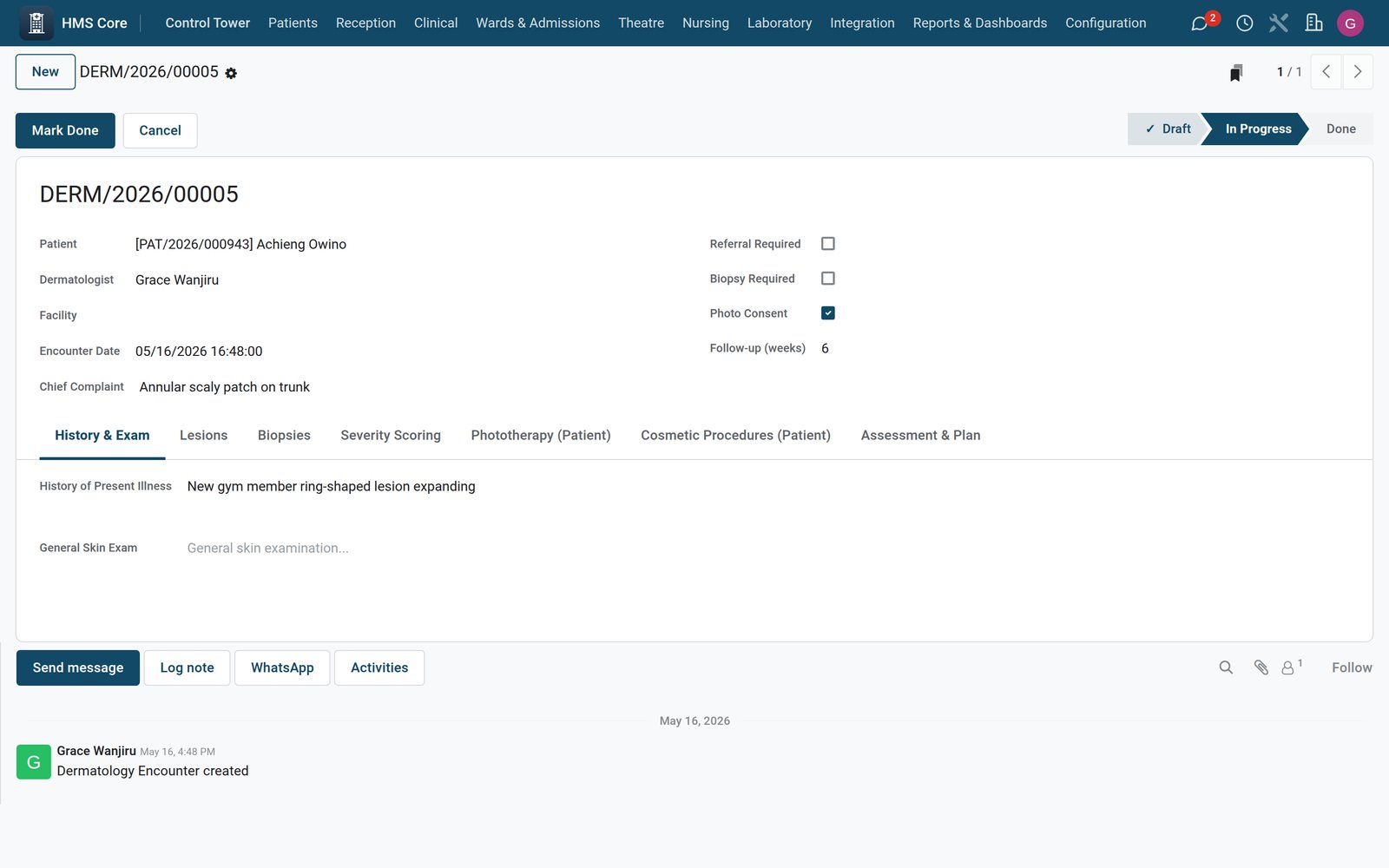Switch to the Lesions tab
Image resolution: width=1389 pixels, height=868 pixels.
coord(203,436)
